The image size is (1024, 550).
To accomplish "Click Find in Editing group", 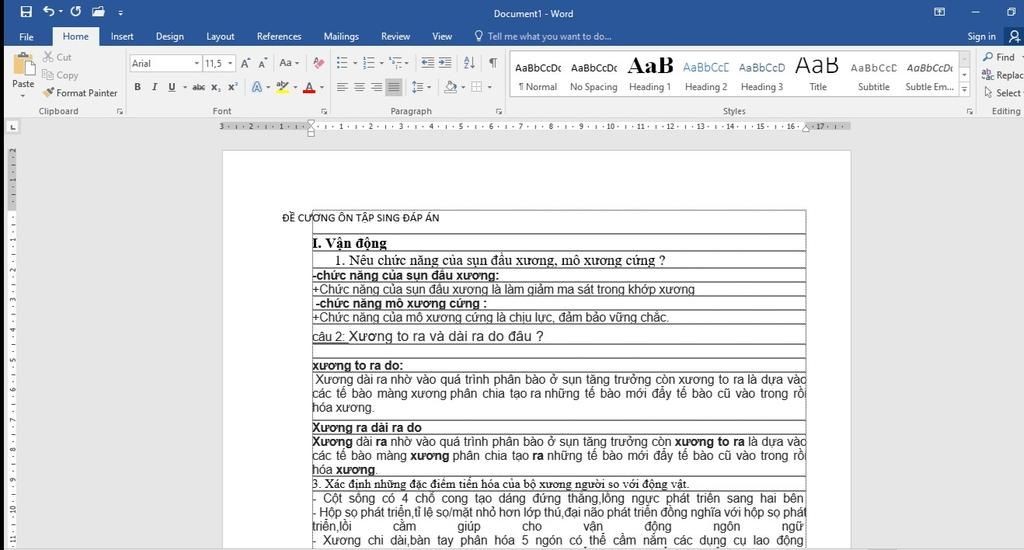I will (1000, 57).
